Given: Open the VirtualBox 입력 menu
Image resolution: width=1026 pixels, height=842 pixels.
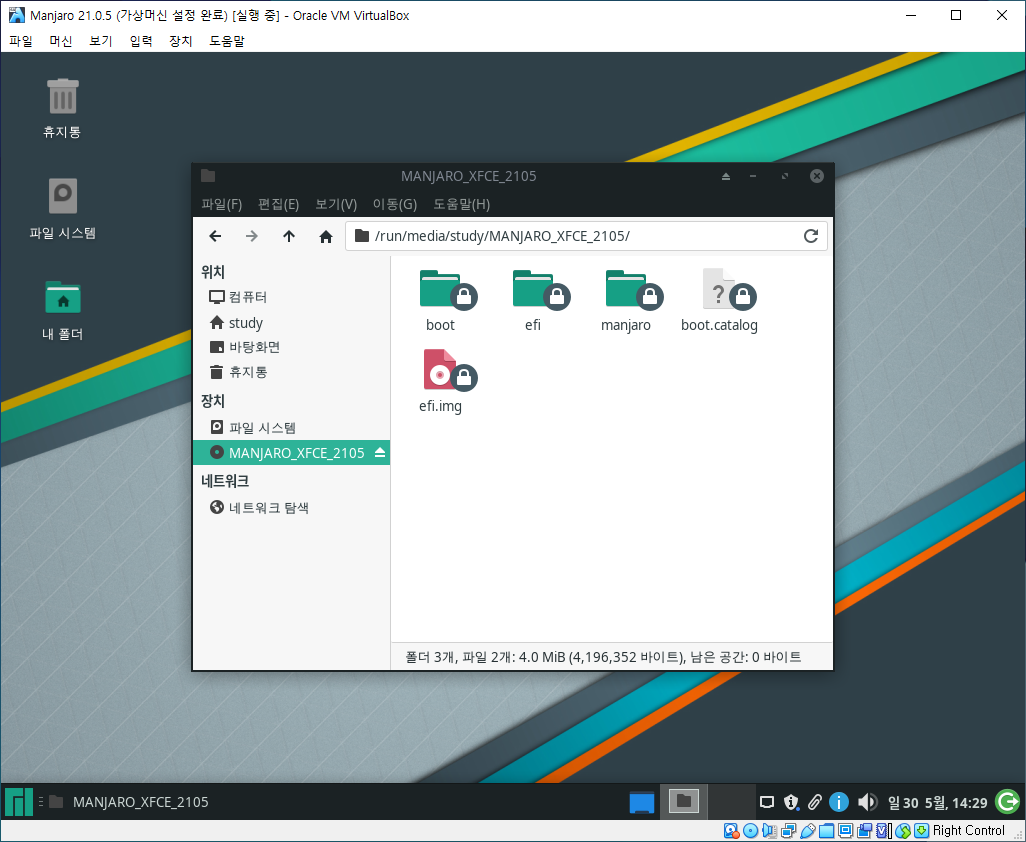Looking at the screenshot, I should (141, 41).
